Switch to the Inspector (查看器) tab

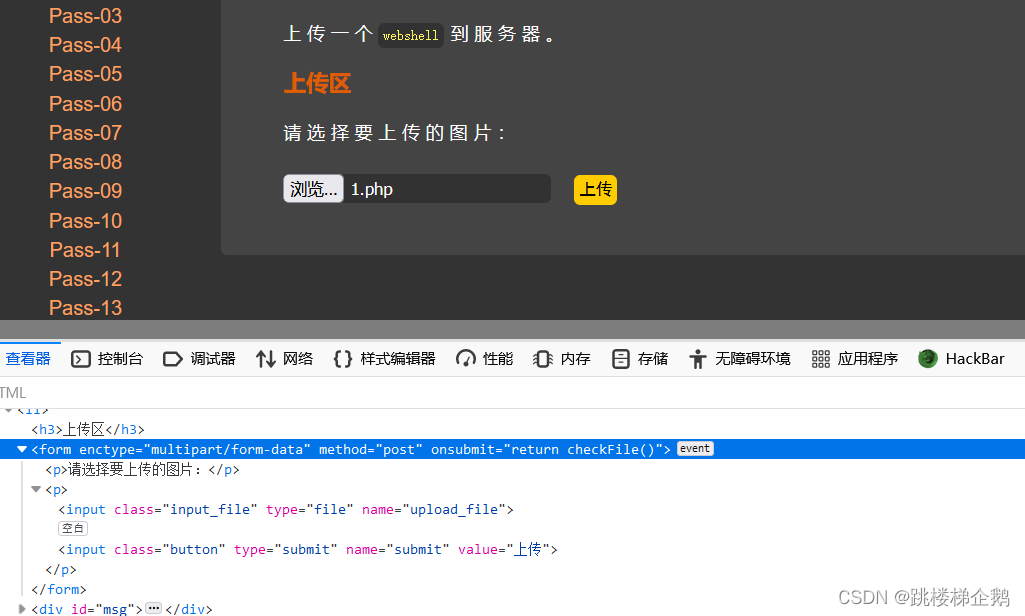pyautogui.click(x=28, y=359)
